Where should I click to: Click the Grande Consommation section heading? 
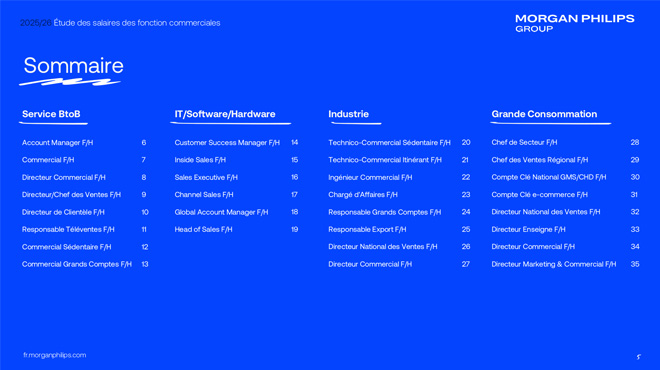[544, 114]
